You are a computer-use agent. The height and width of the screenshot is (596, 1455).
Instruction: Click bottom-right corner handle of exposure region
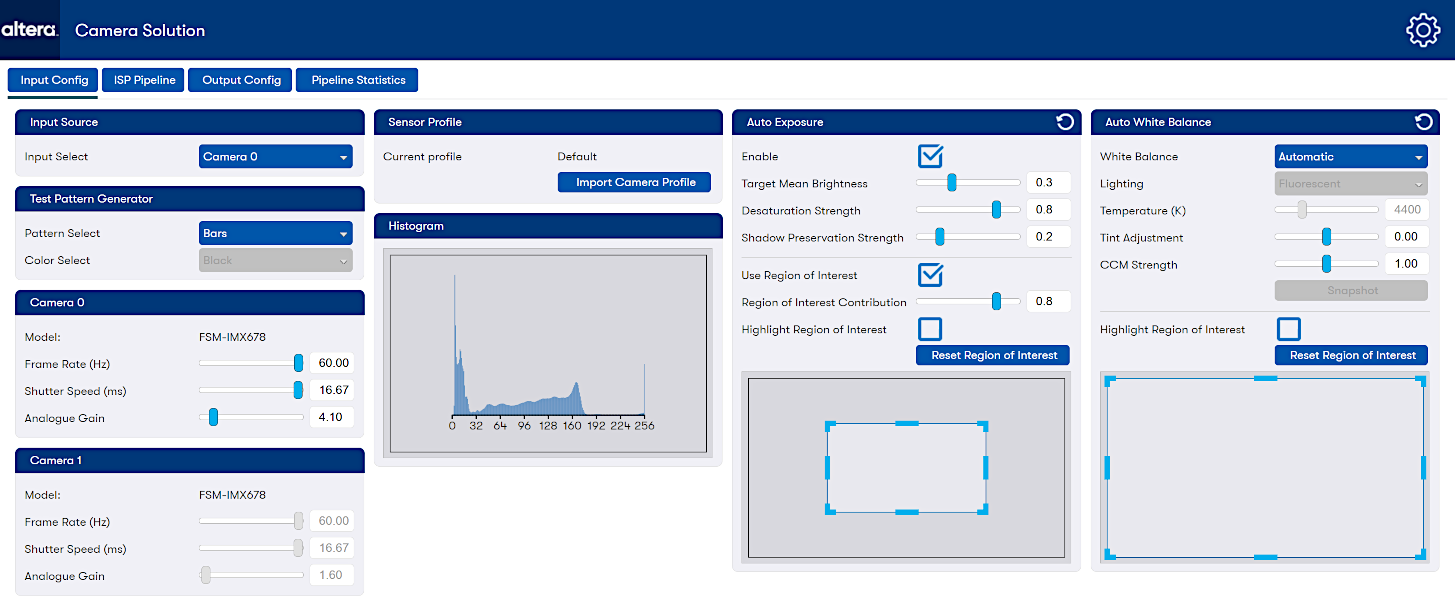point(984,510)
